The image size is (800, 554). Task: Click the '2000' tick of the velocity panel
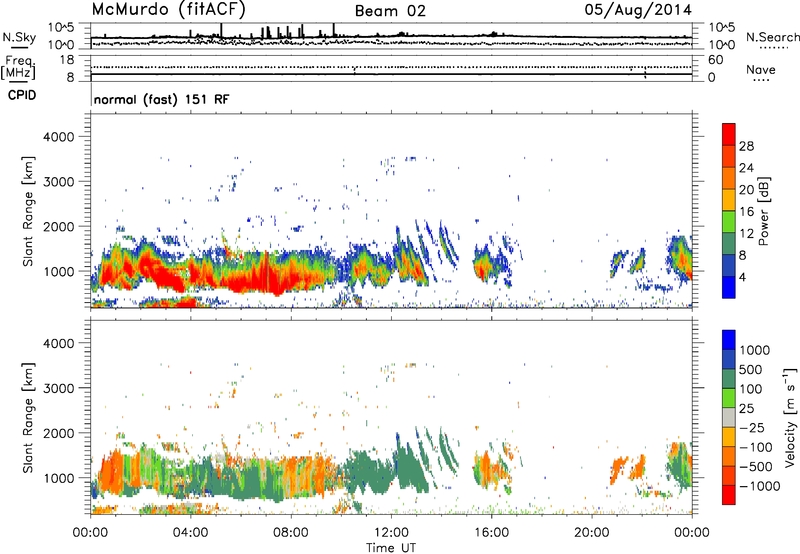[59, 433]
